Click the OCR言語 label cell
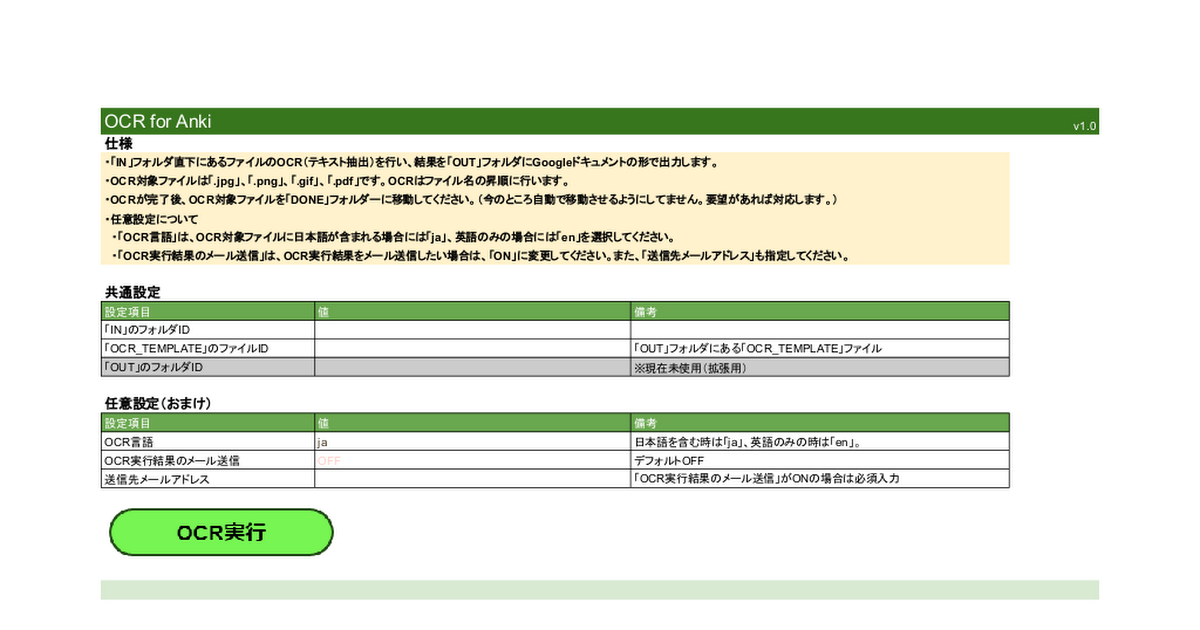 pyautogui.click(x=207, y=441)
